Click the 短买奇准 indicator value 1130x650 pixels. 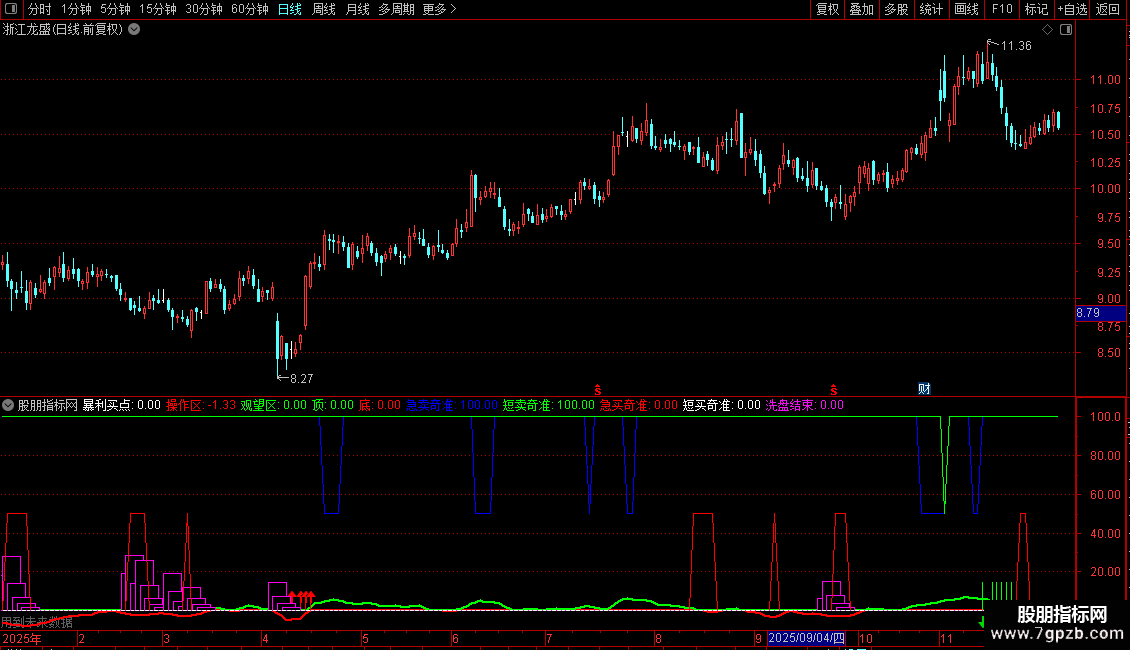point(721,405)
